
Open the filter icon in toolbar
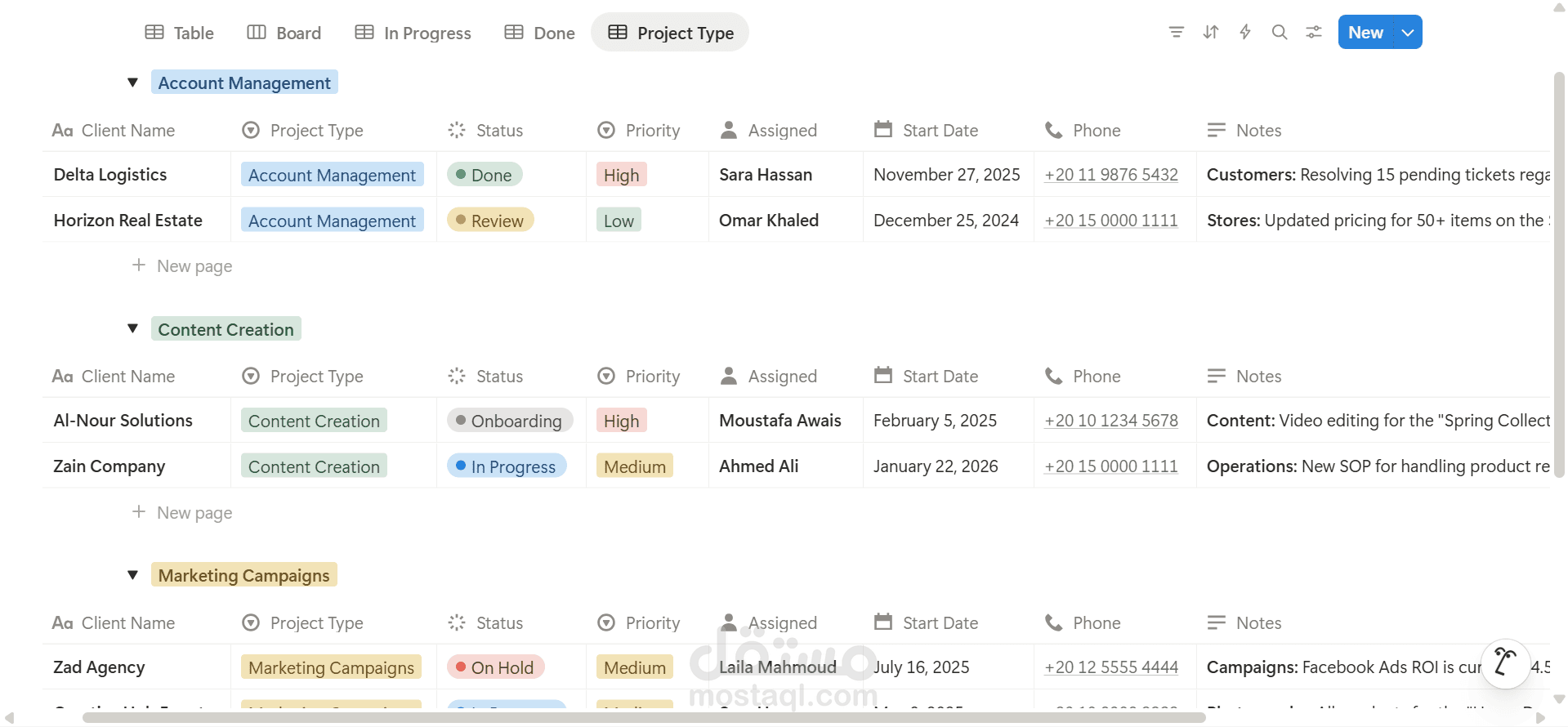[x=1176, y=33]
